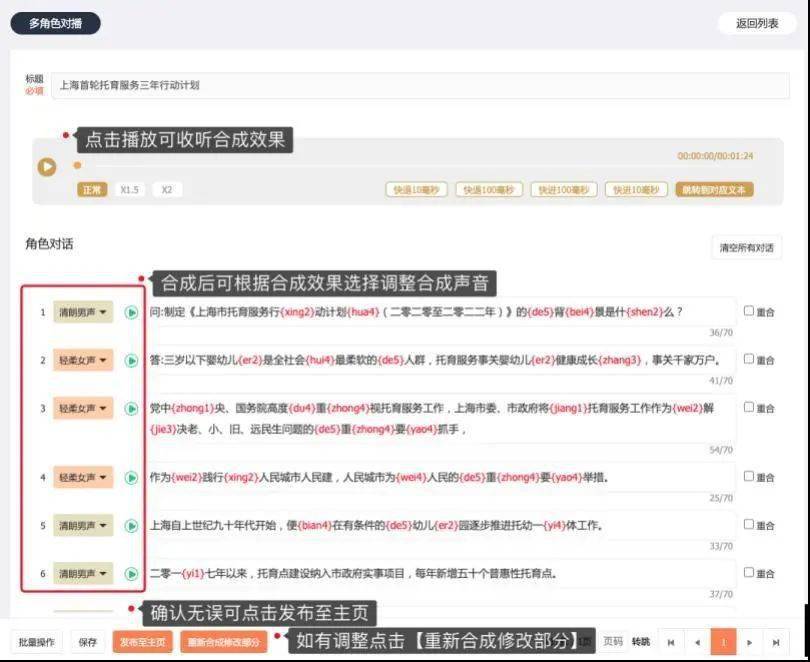The height and width of the screenshot is (662, 810).
Task: Open the 清朗男声 voice dropdown in row 5
Action: [83, 526]
